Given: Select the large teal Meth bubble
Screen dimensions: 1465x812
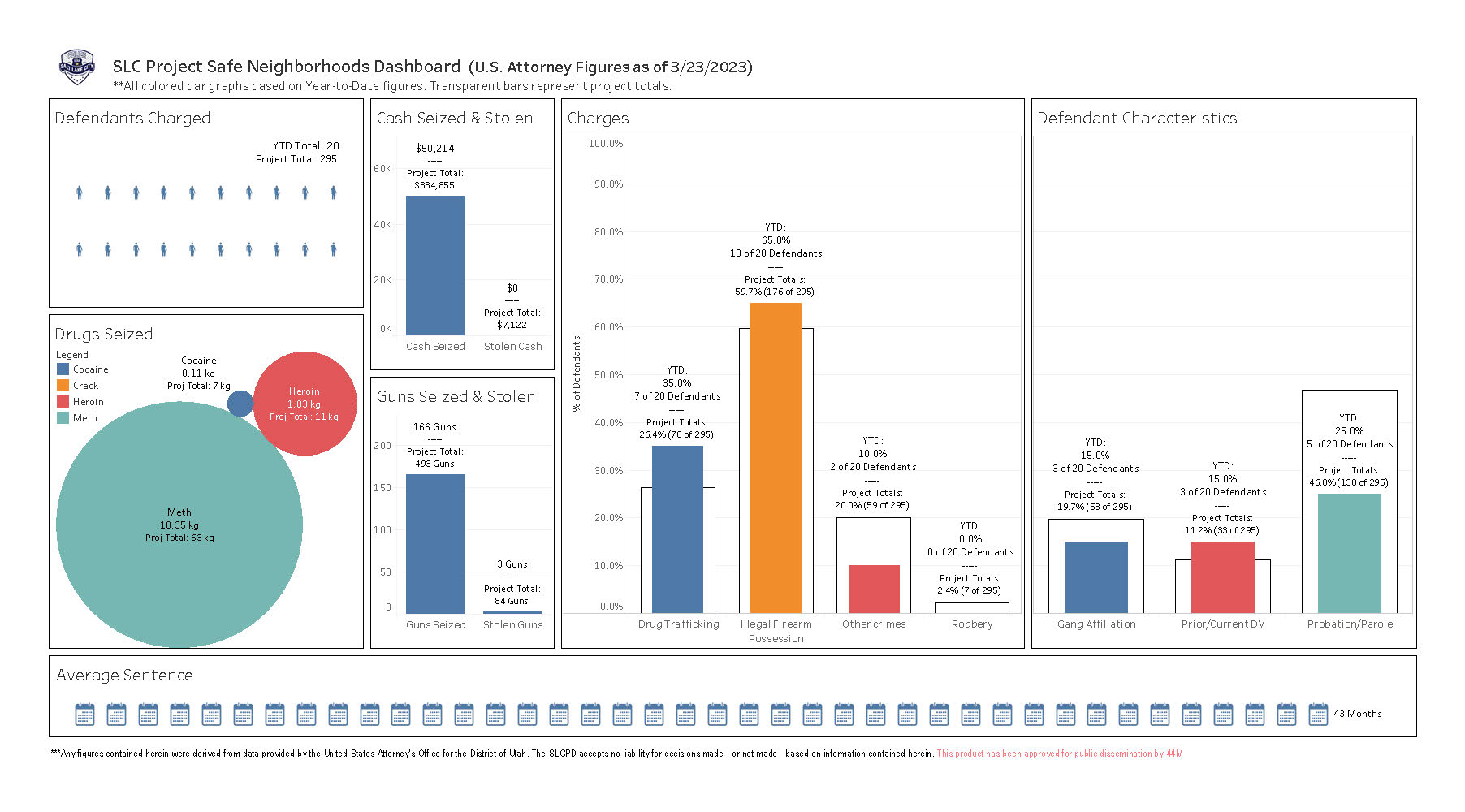Looking at the screenshot, I should click(179, 525).
